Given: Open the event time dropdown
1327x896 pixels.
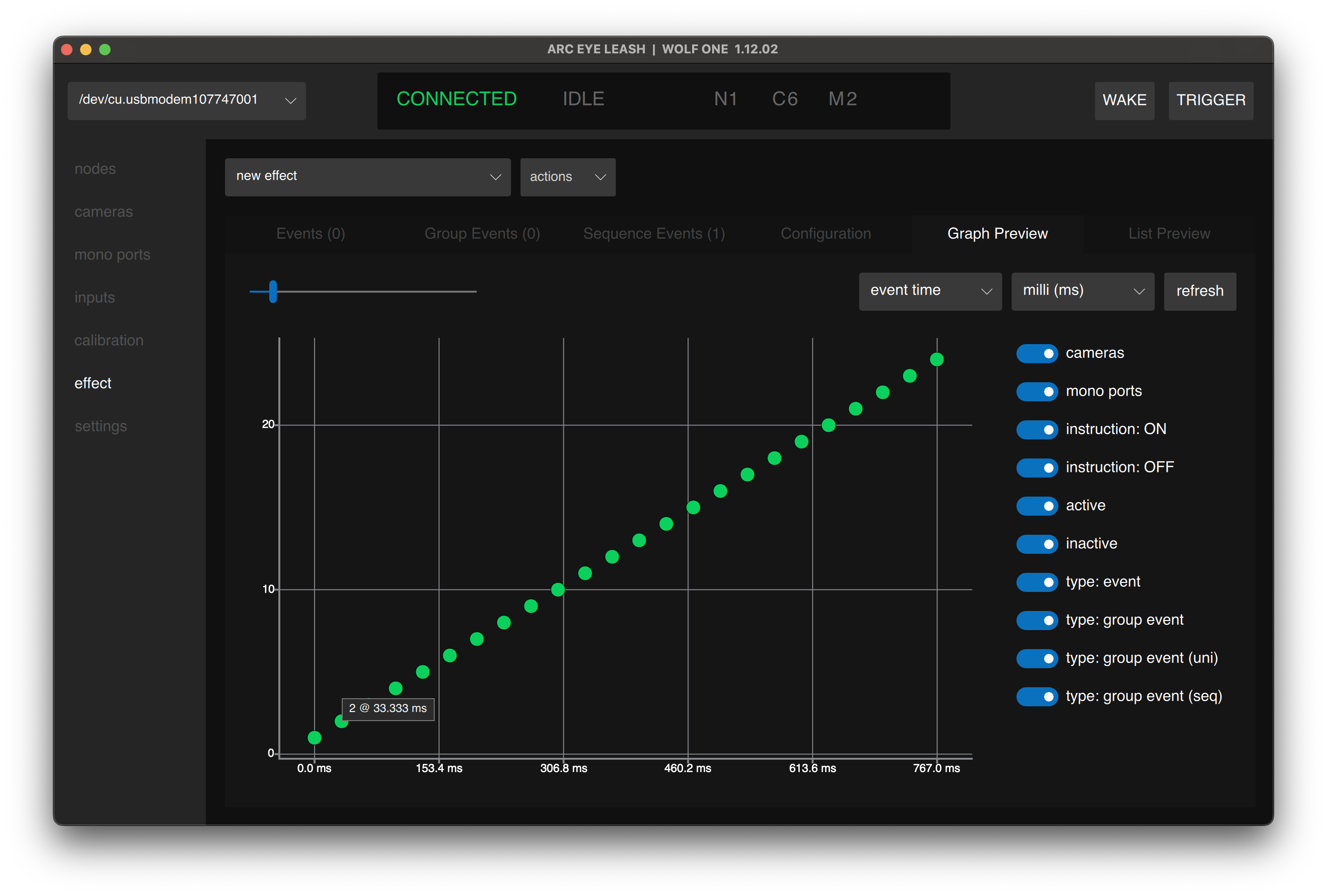Looking at the screenshot, I should click(929, 291).
